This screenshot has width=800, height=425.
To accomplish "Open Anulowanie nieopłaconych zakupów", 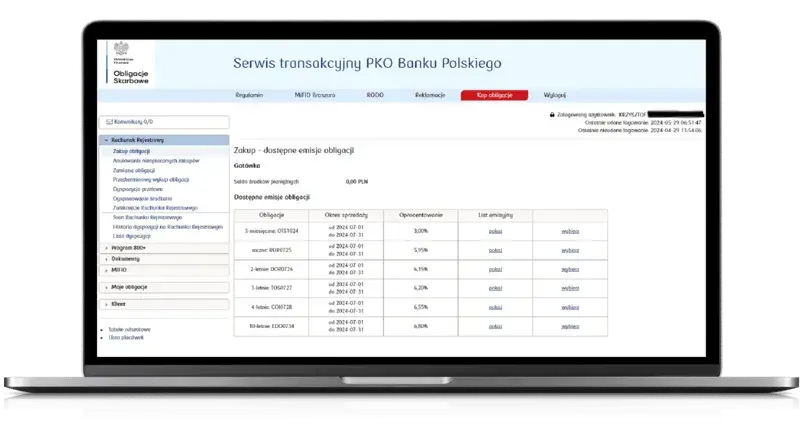I will point(156,161).
